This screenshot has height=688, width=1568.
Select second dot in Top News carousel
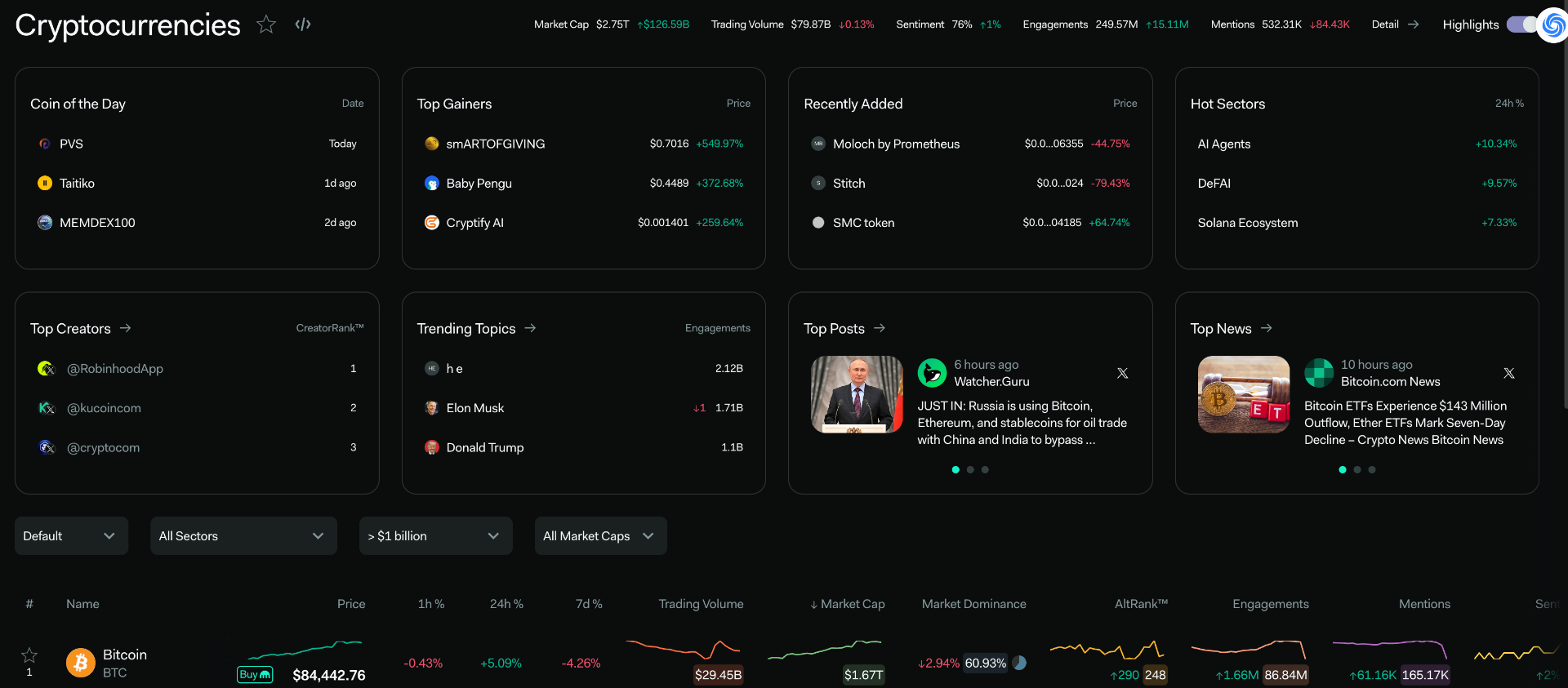coord(1357,469)
